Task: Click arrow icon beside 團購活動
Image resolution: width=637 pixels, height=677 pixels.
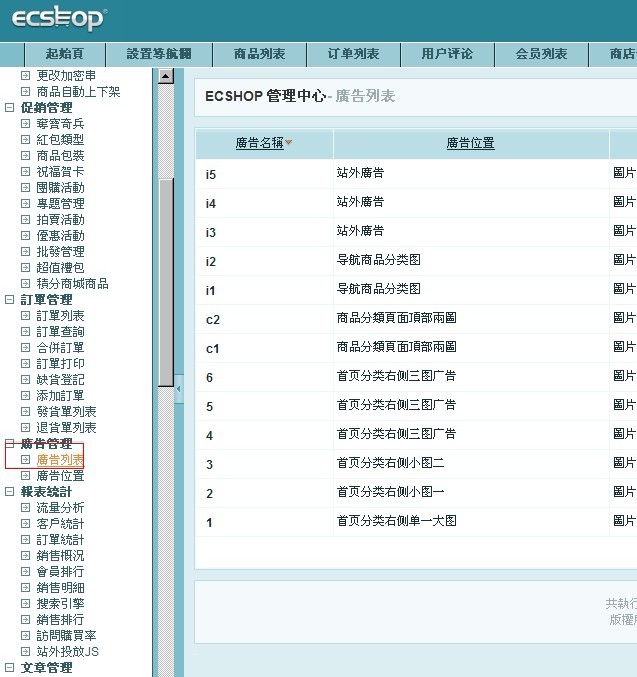Action: tap(25, 188)
